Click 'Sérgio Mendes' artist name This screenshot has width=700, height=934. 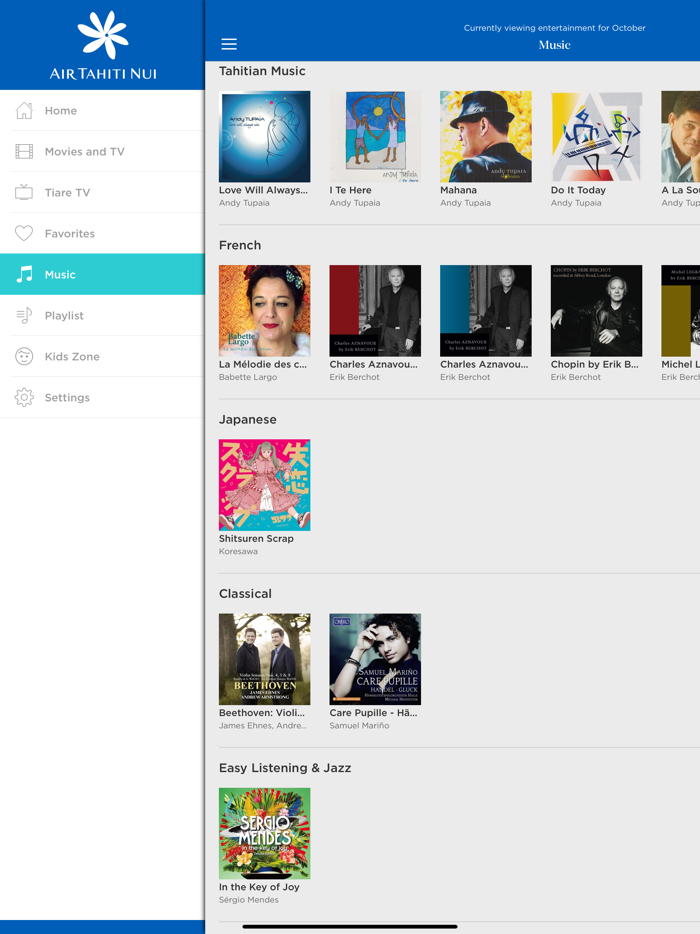[248, 900]
